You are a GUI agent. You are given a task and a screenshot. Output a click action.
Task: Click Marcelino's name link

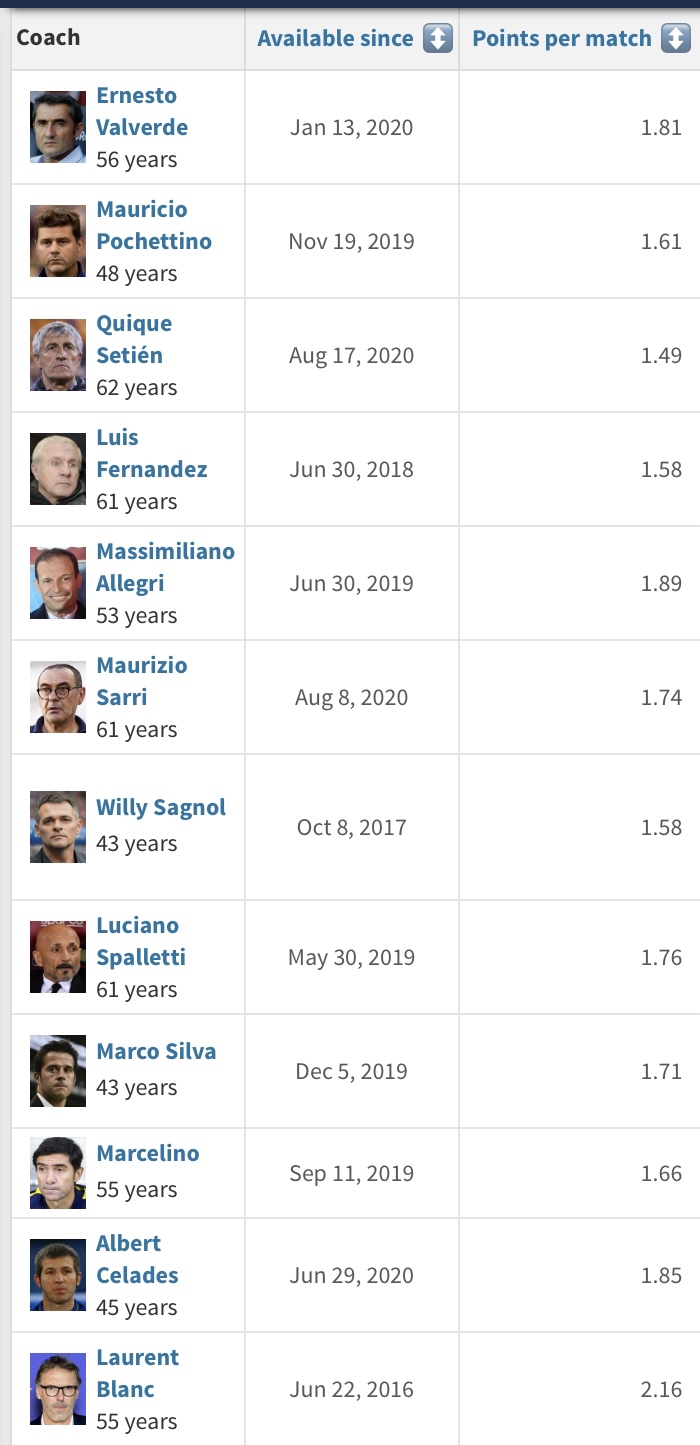(148, 1153)
